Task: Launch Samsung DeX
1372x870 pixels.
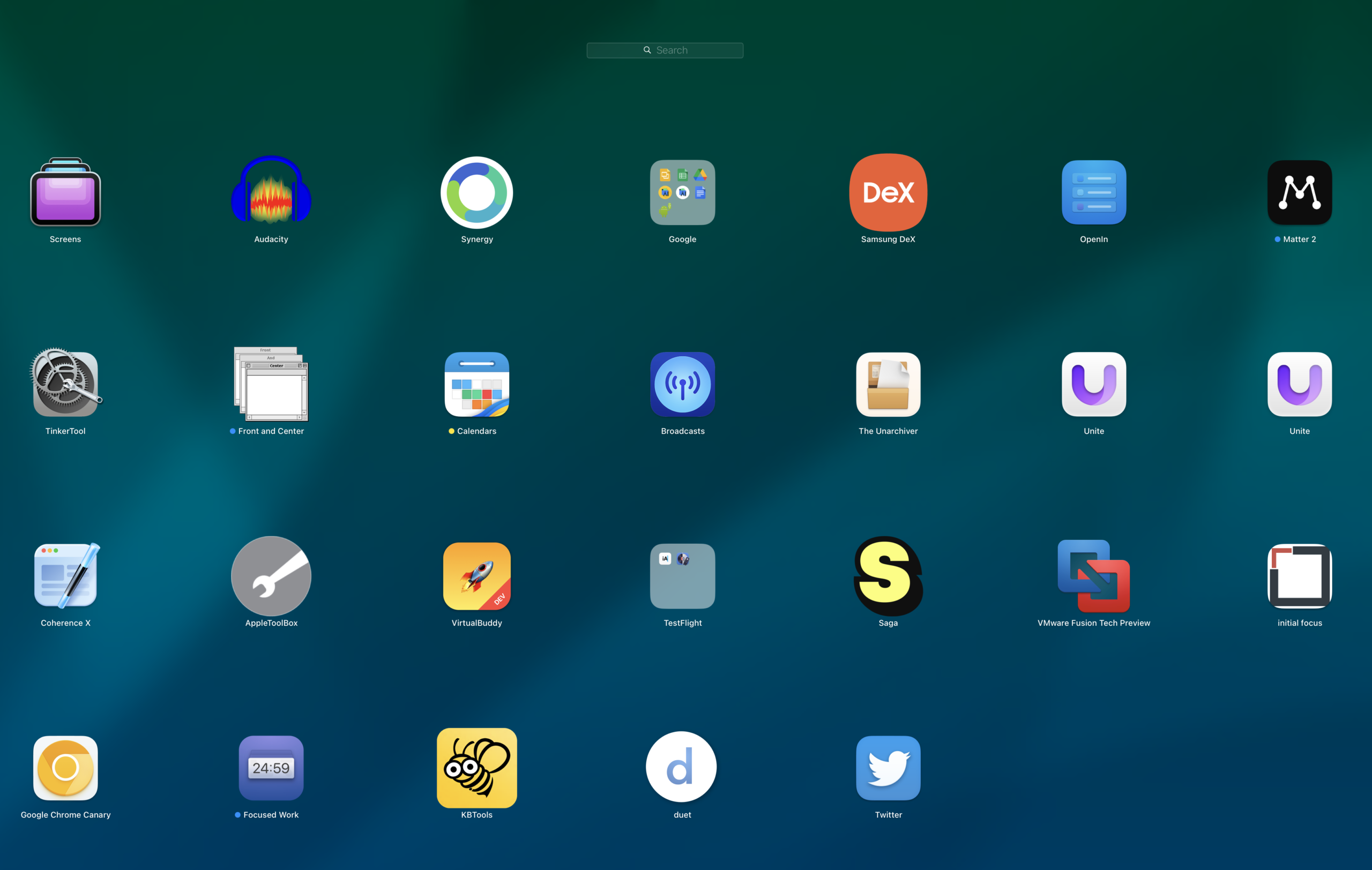Action: pos(888,192)
